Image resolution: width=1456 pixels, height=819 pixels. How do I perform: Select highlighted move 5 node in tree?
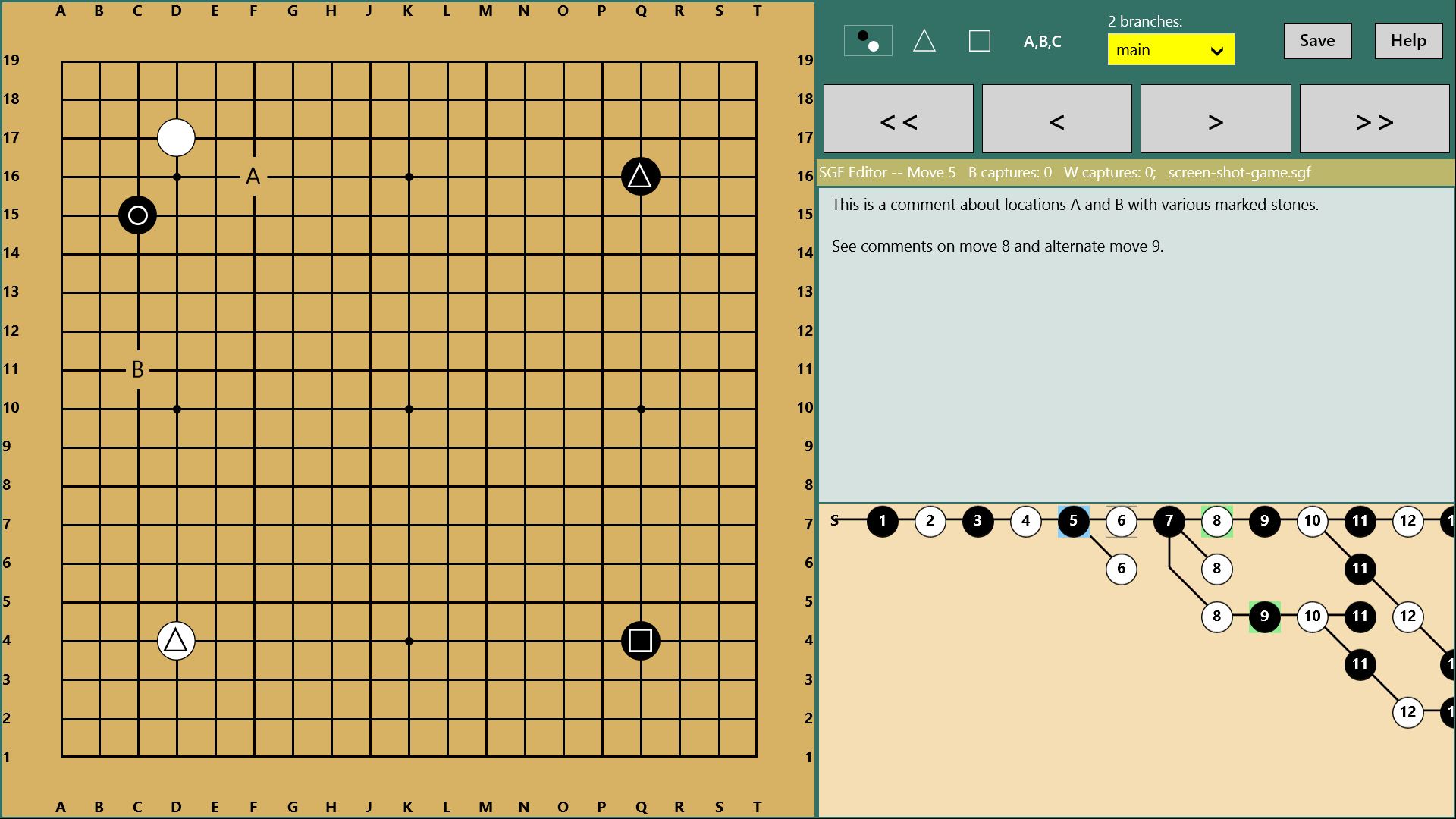(x=1073, y=521)
